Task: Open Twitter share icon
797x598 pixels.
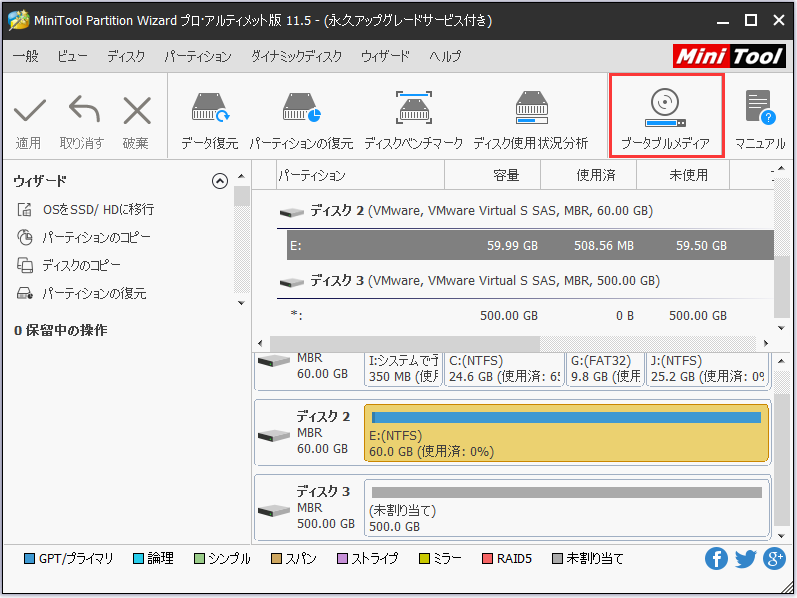Action: pos(746,559)
